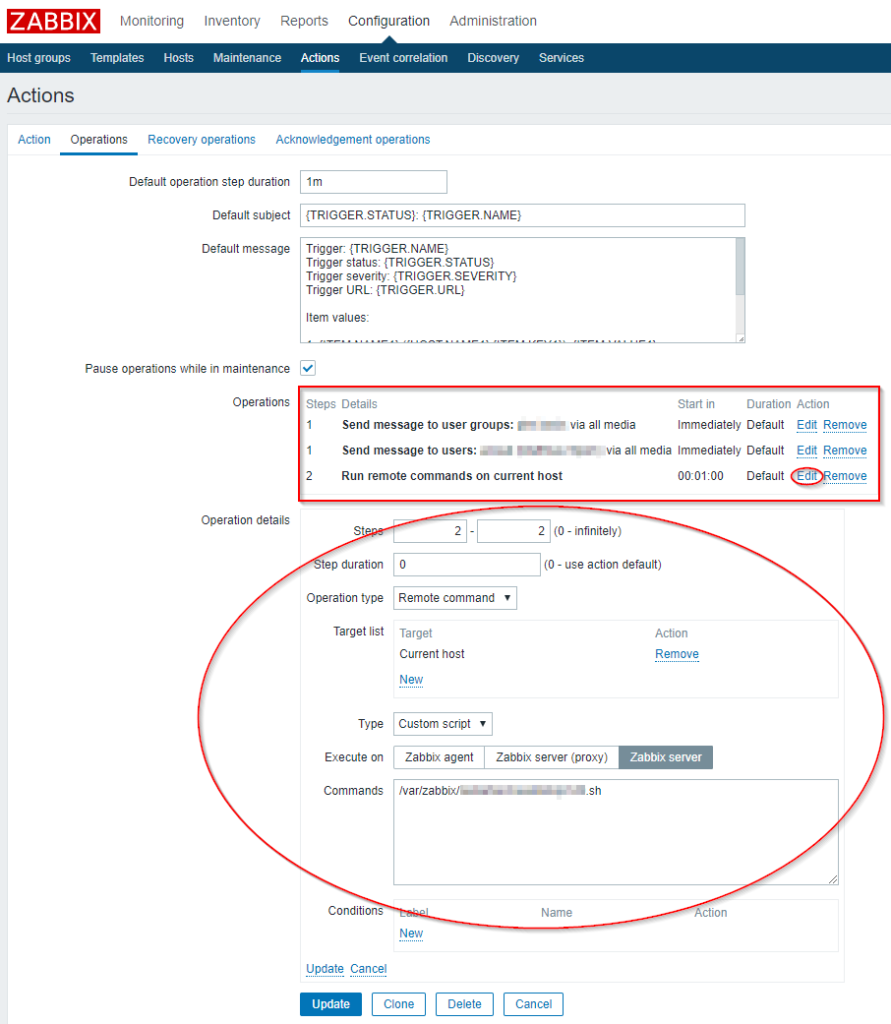Switch to the Recovery operations tab
The height and width of the screenshot is (1024, 891).
click(201, 139)
